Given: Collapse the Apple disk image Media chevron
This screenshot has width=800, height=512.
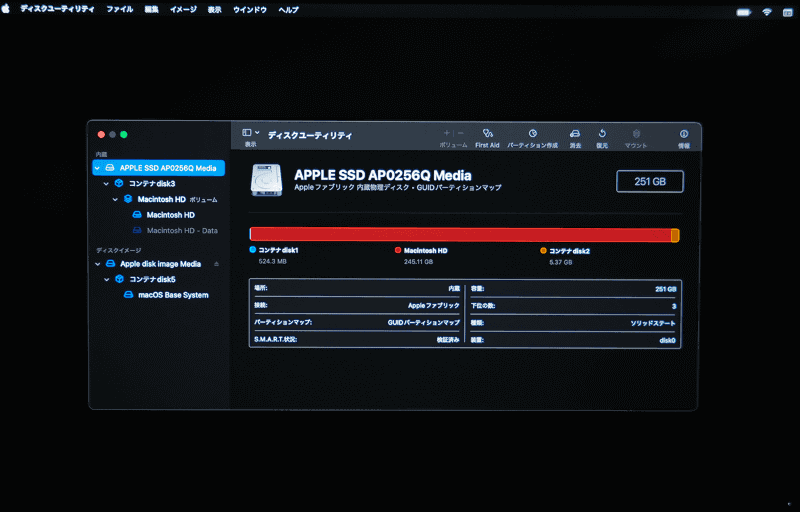Looking at the screenshot, I should (97, 264).
